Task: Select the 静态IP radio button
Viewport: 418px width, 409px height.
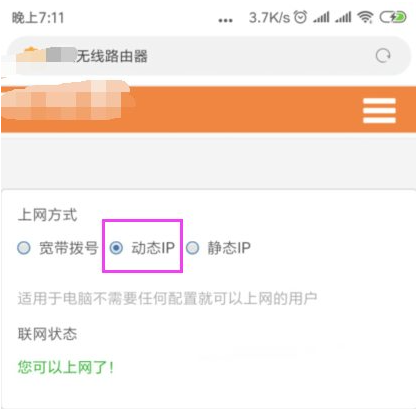Action: tap(192, 248)
